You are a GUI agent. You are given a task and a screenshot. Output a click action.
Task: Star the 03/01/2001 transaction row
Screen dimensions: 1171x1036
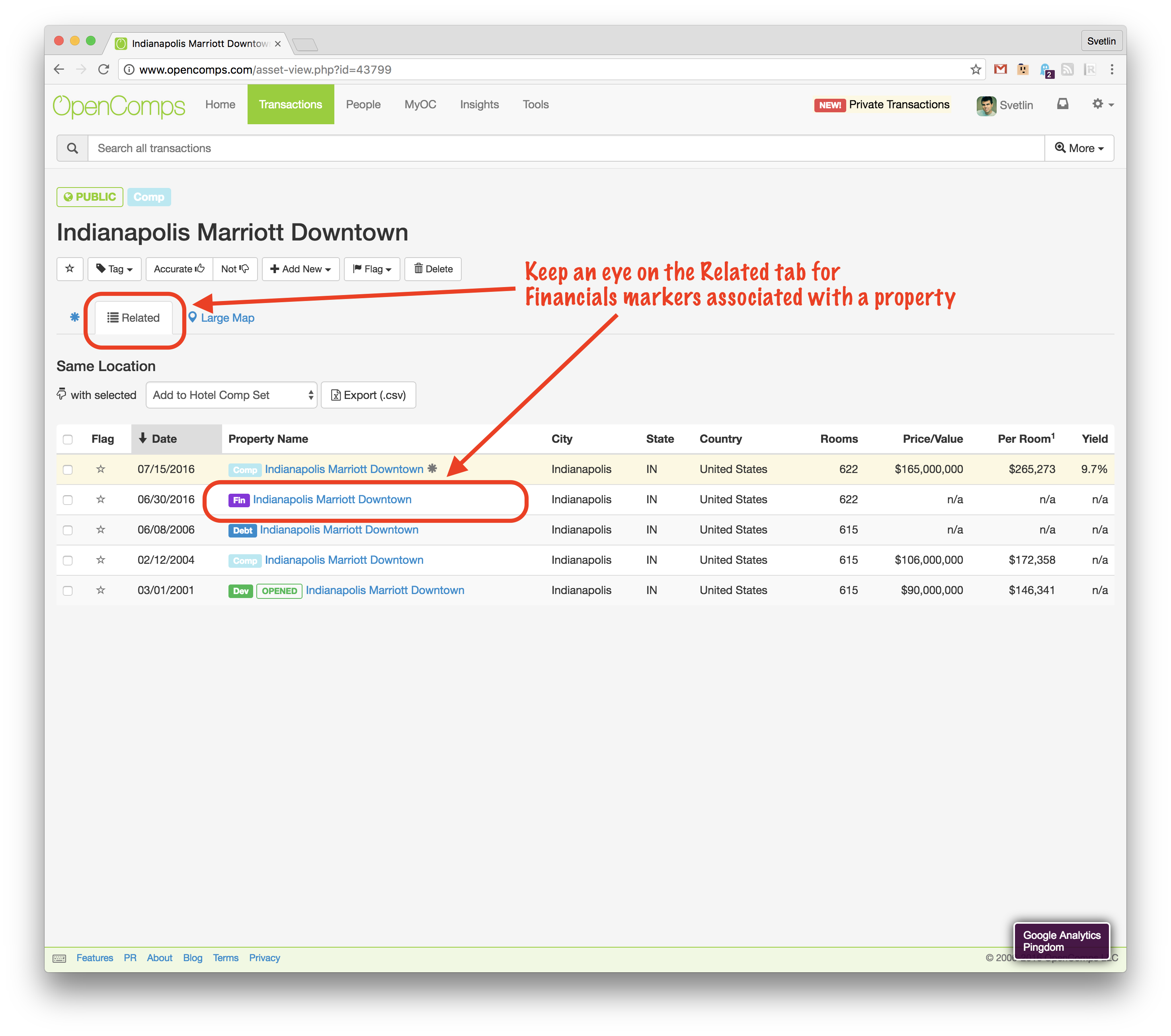pos(101,590)
